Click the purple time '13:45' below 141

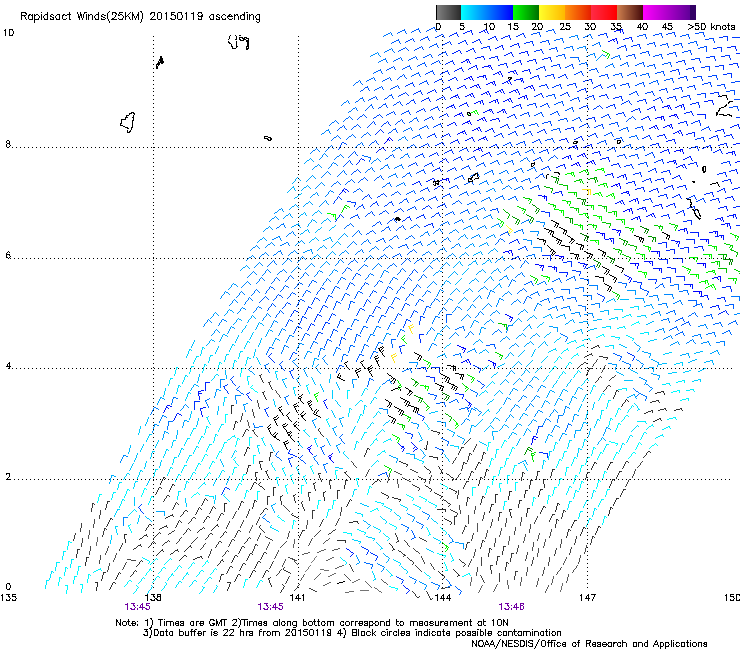click(270, 607)
